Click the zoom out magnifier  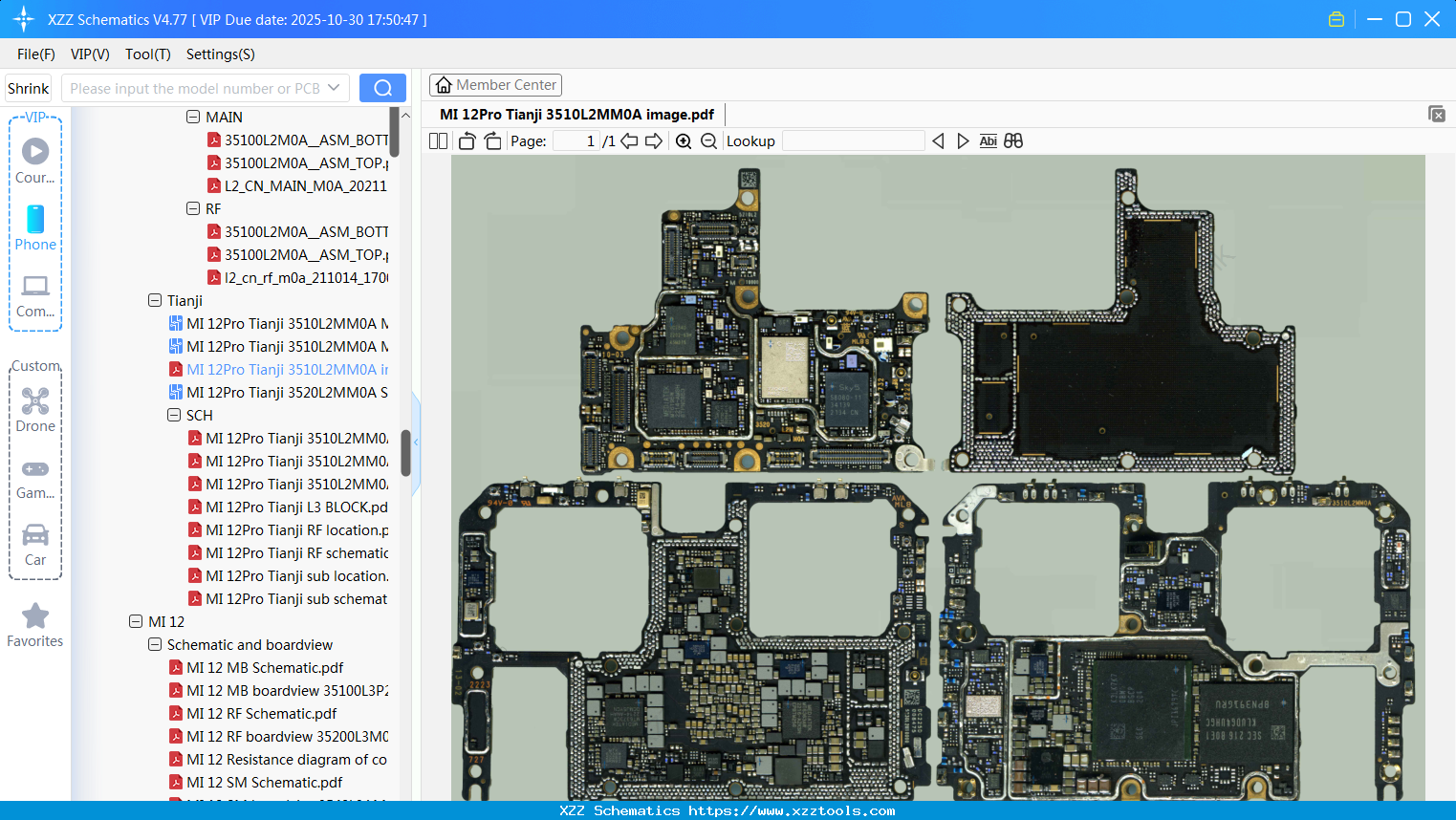(x=708, y=141)
